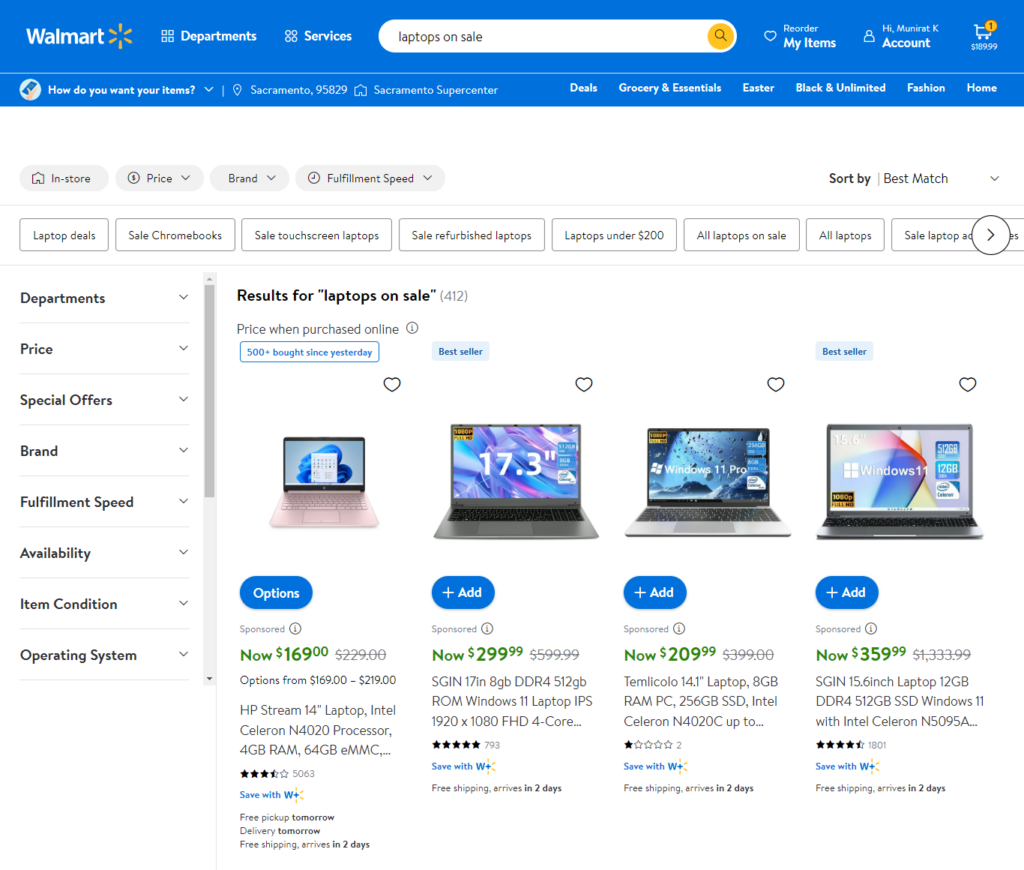The height and width of the screenshot is (870, 1024).
Task: Click the 'How do you want your items' icon
Action: point(30,89)
